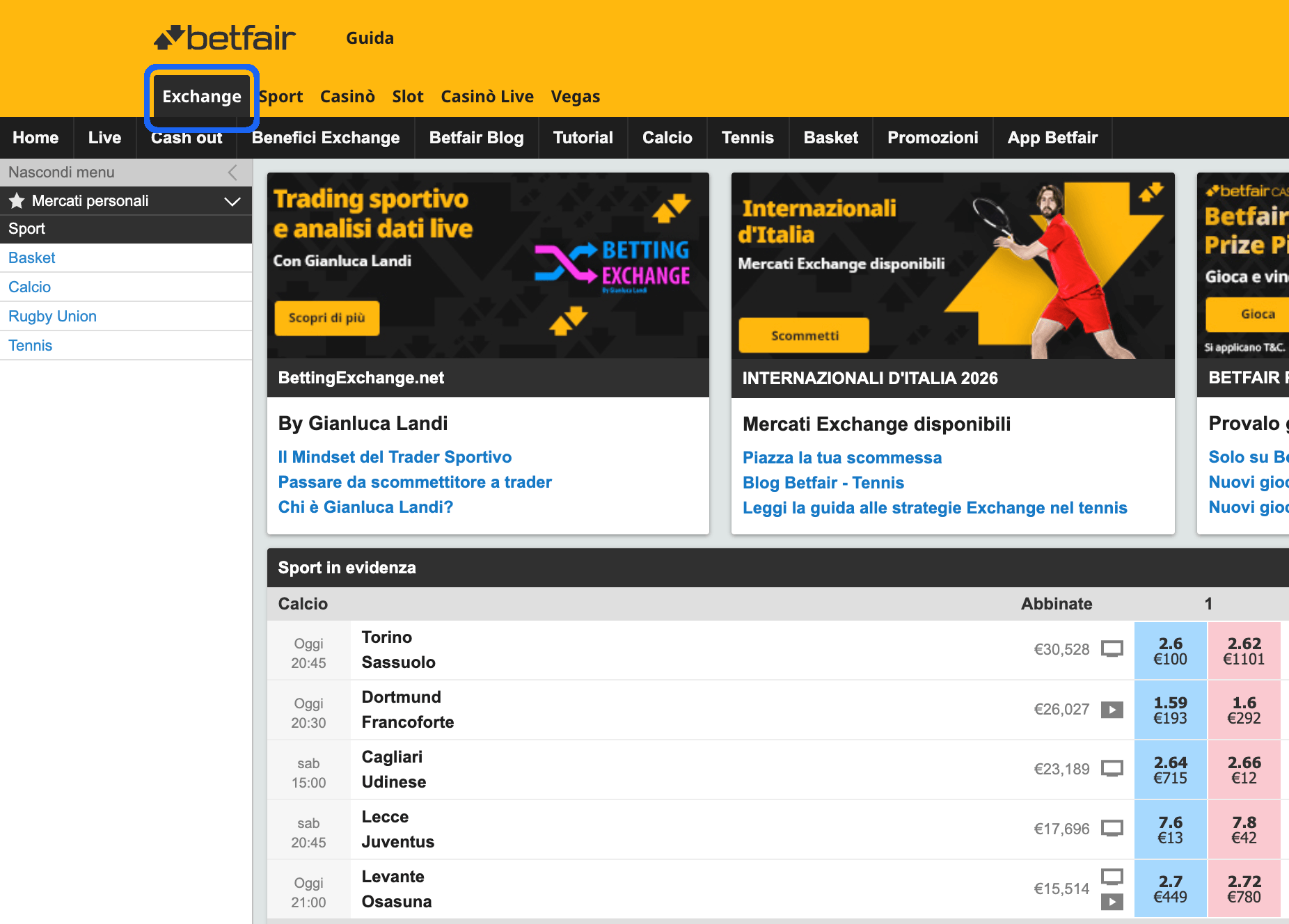Lay Dortmund at 1.6 odds

(x=1244, y=710)
